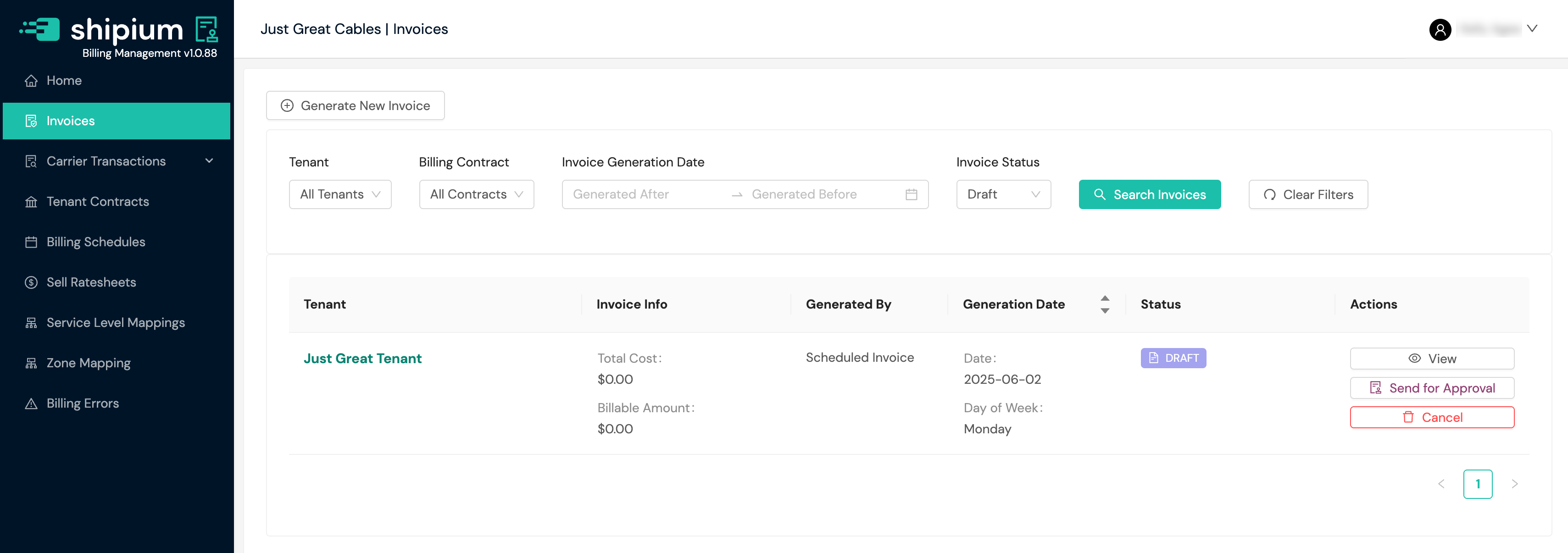Open Service Level Mappings menu item
This screenshot has height=553, width=1568.
click(115, 323)
